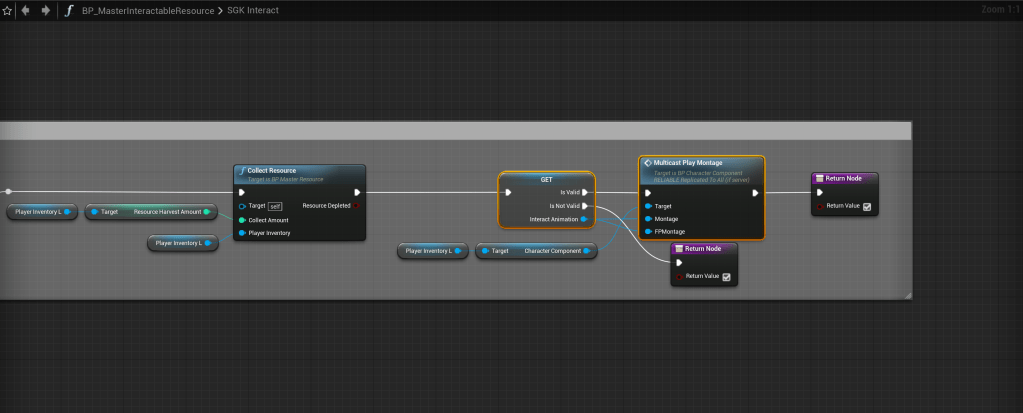Click the Collect Resource node title
Viewport: 1023px width, 413px height.
coord(272,171)
